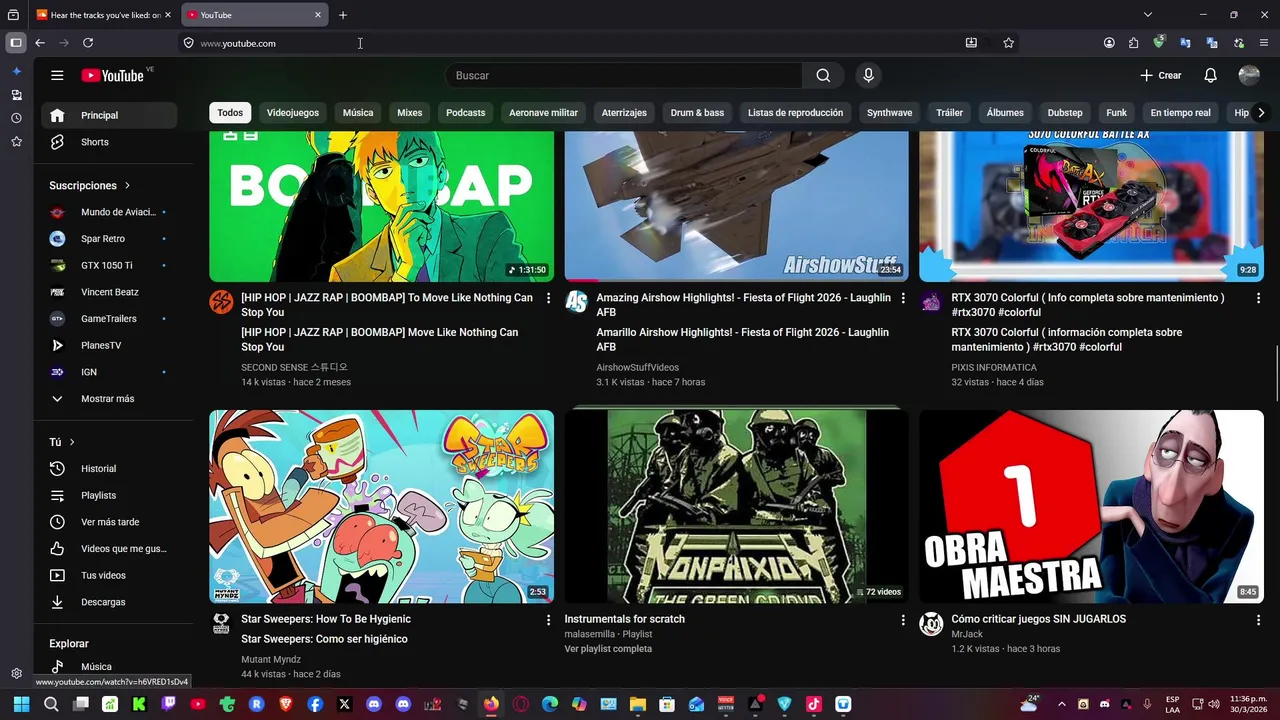Open the account avatar menu
Viewport: 1280px width, 720px height.
[x=1249, y=75]
